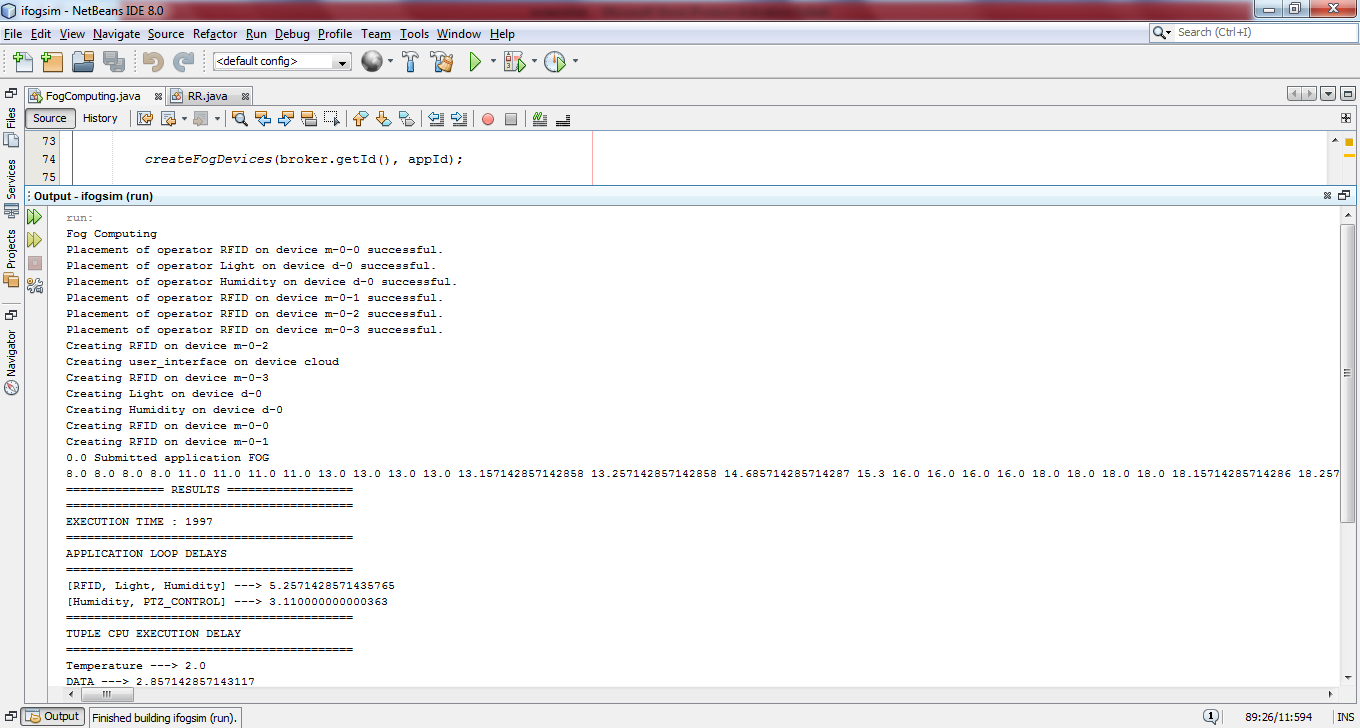Toggle the Source view button

50,118
